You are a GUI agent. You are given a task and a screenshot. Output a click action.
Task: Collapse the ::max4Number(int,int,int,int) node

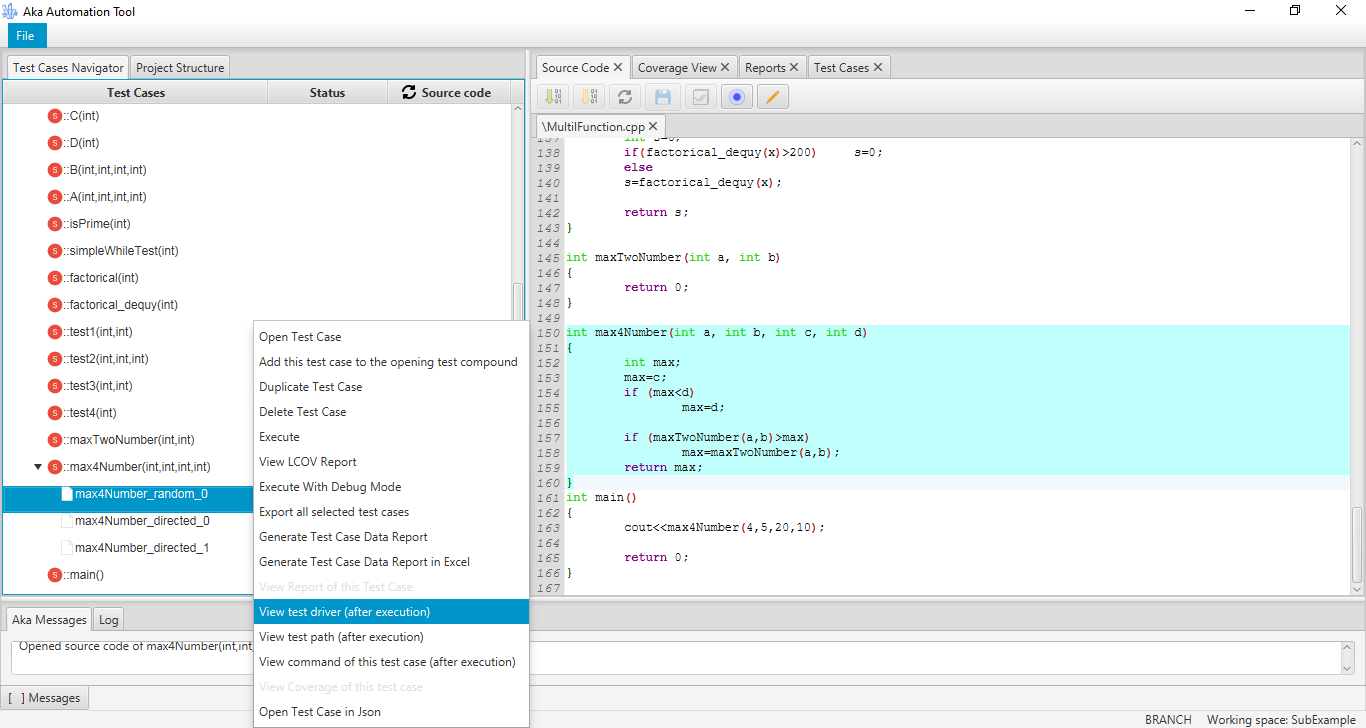pyautogui.click(x=38, y=467)
